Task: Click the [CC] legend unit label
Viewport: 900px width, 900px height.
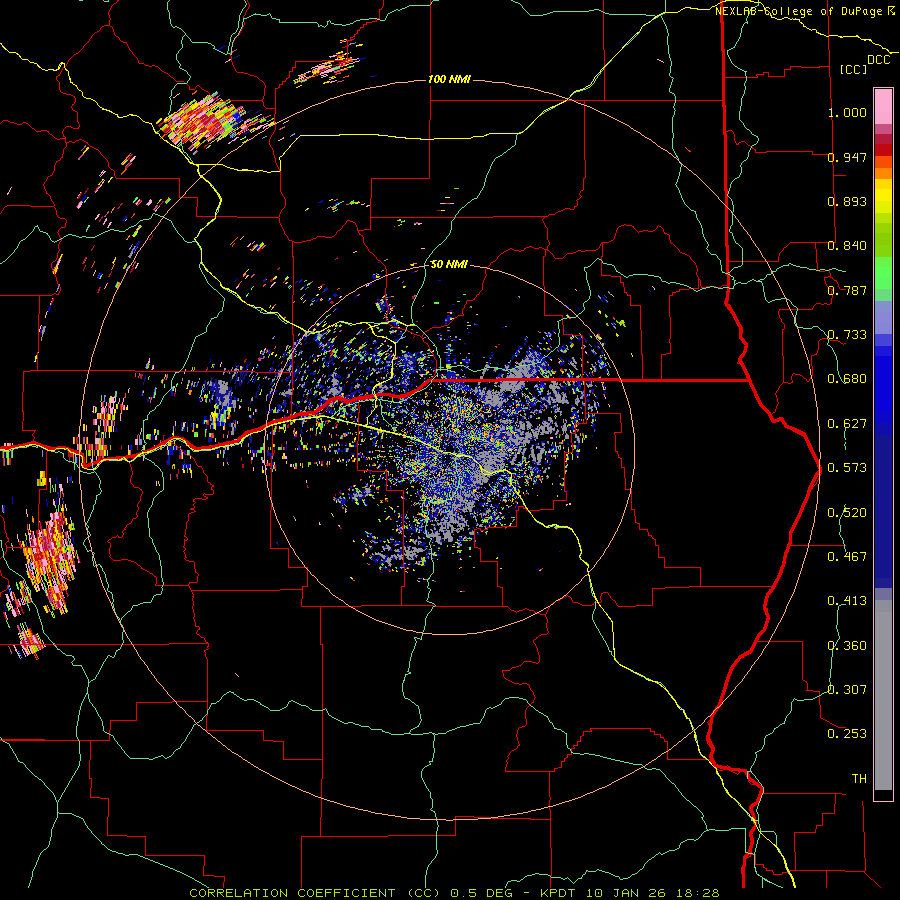Action: pyautogui.click(x=854, y=69)
